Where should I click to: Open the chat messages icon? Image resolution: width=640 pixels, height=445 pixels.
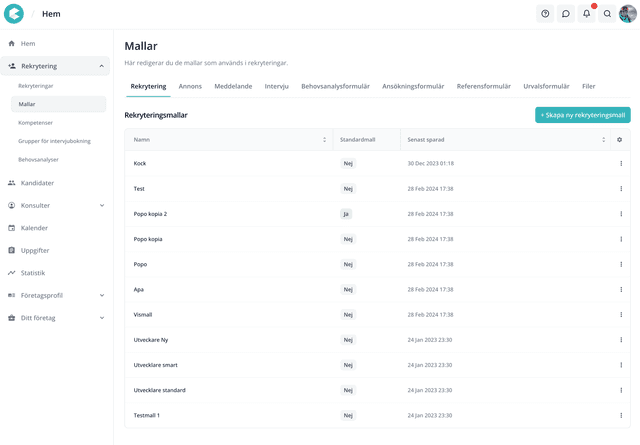[566, 14]
